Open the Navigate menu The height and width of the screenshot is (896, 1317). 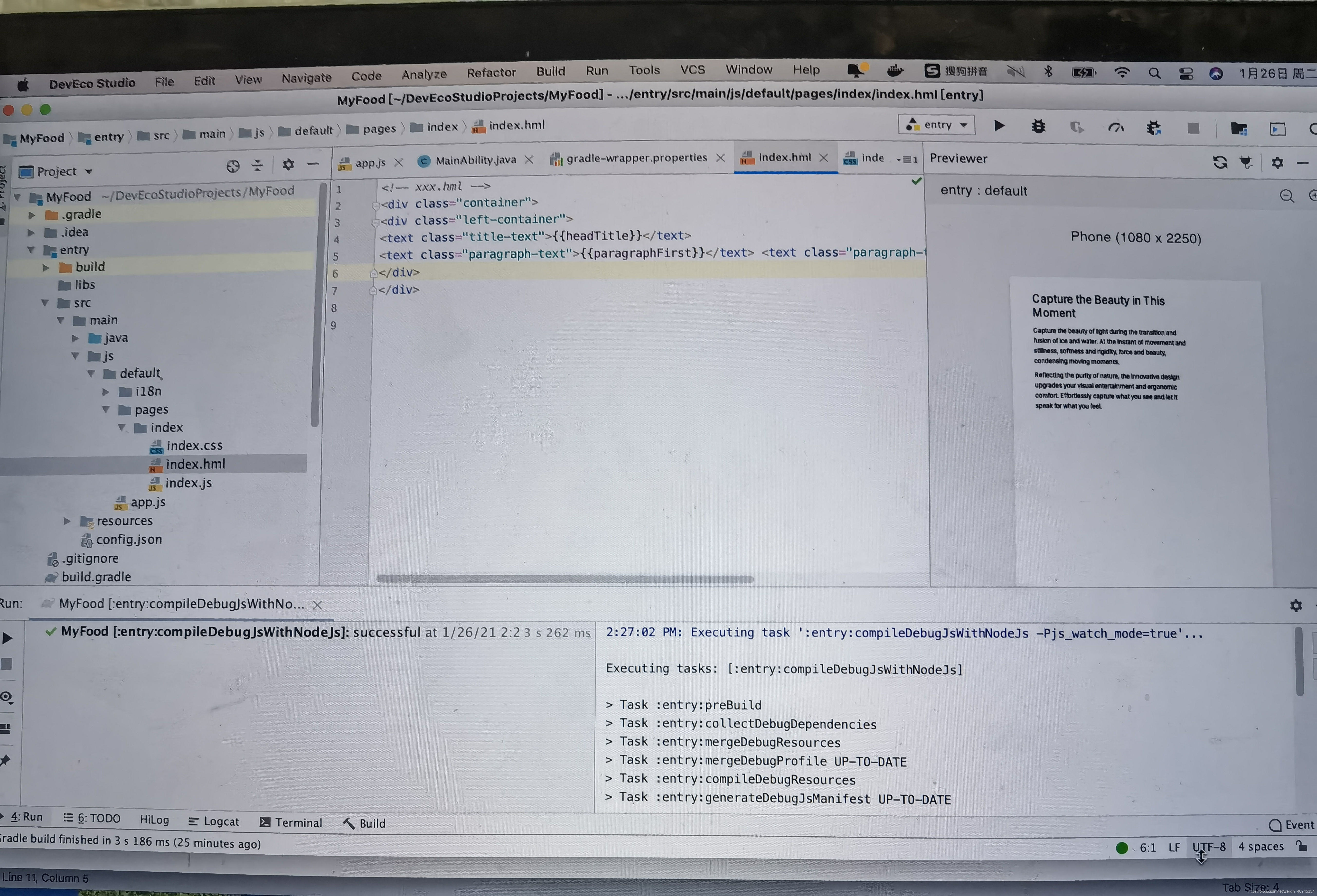(307, 78)
